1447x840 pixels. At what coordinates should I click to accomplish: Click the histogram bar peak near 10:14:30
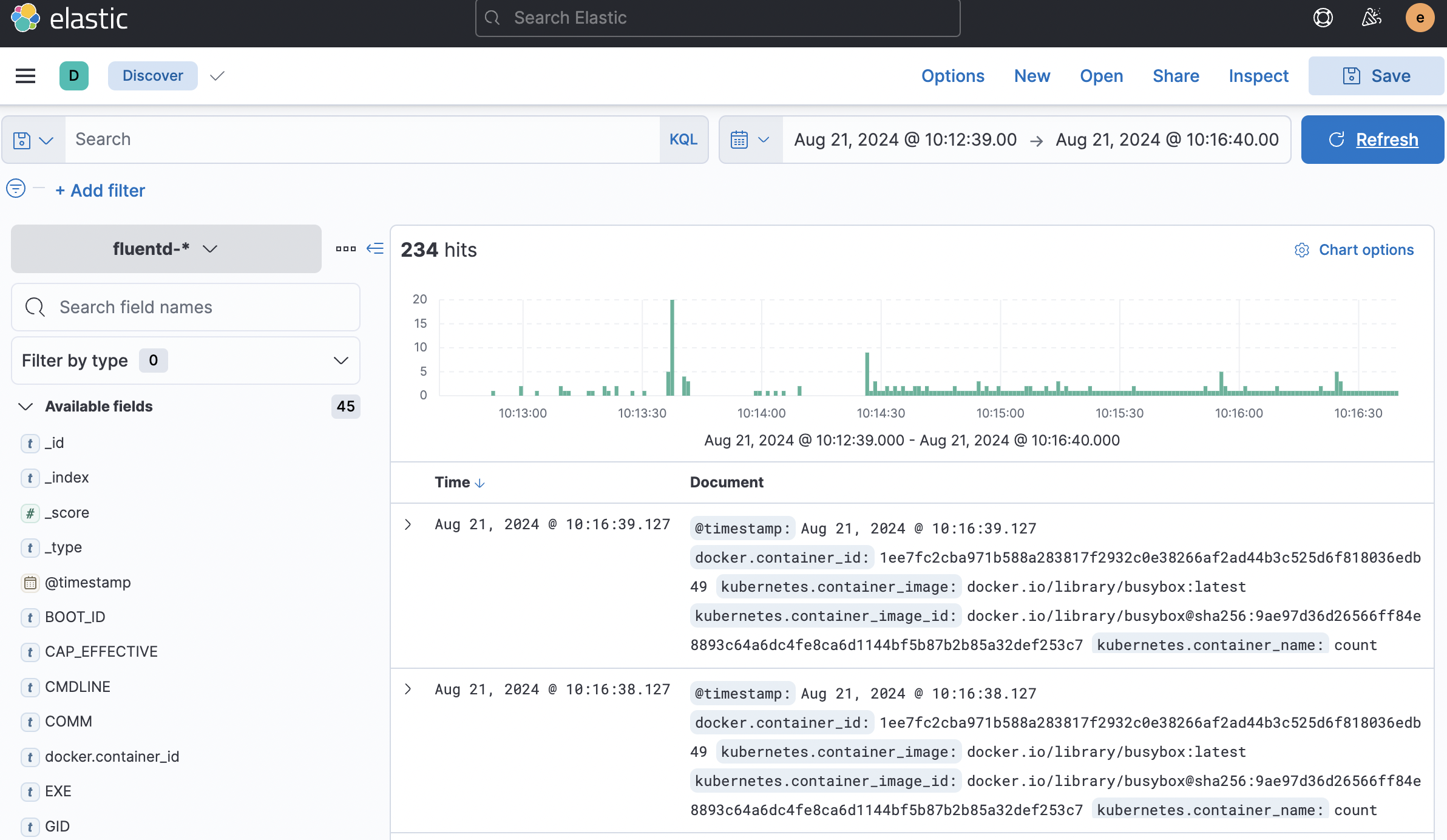coord(867,374)
